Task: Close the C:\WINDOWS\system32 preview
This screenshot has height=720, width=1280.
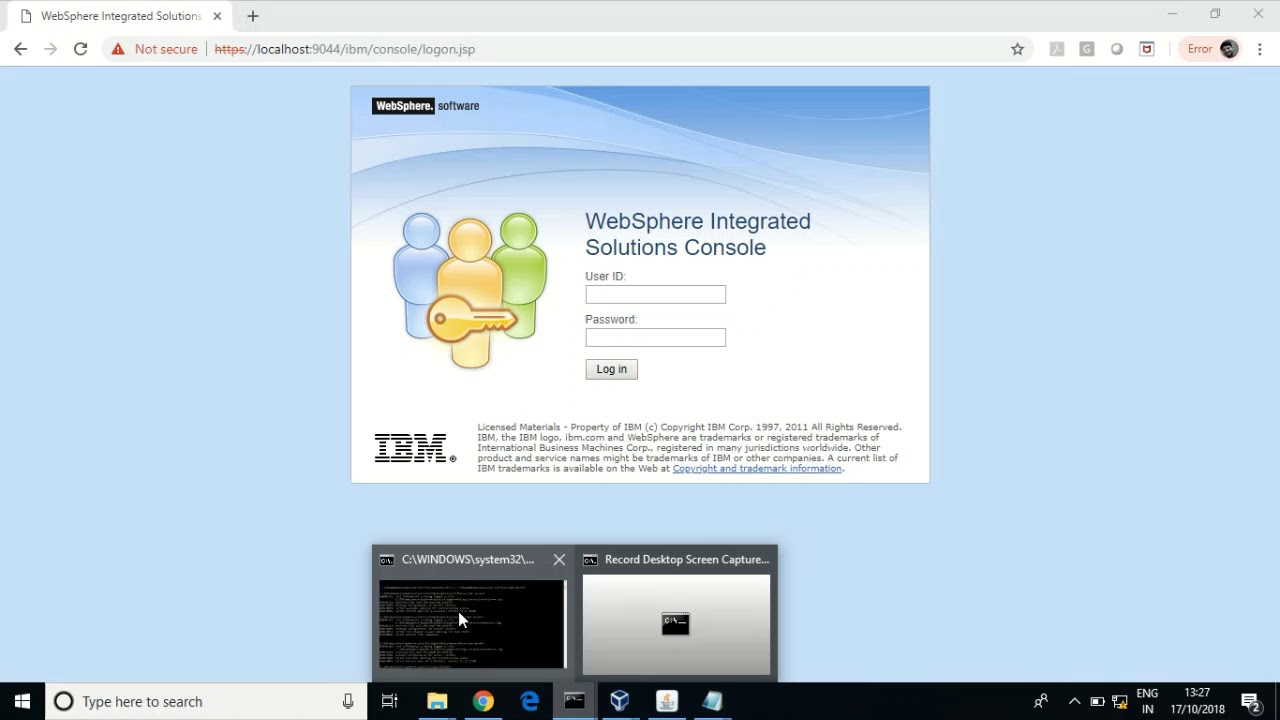Action: coord(559,560)
